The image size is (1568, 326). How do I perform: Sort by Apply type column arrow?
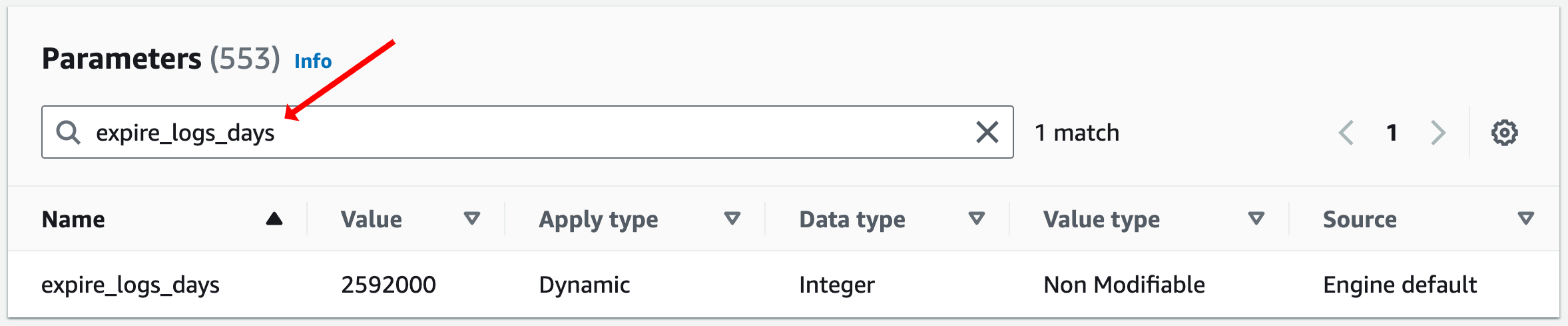(732, 218)
